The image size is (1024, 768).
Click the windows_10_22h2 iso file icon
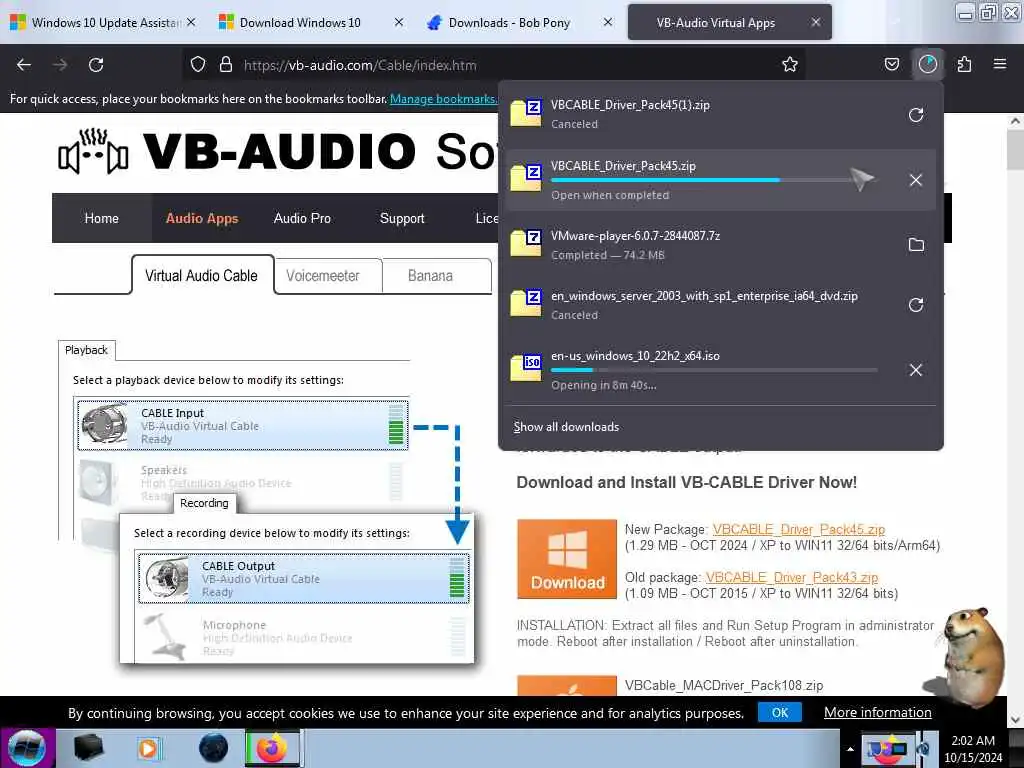point(526,367)
